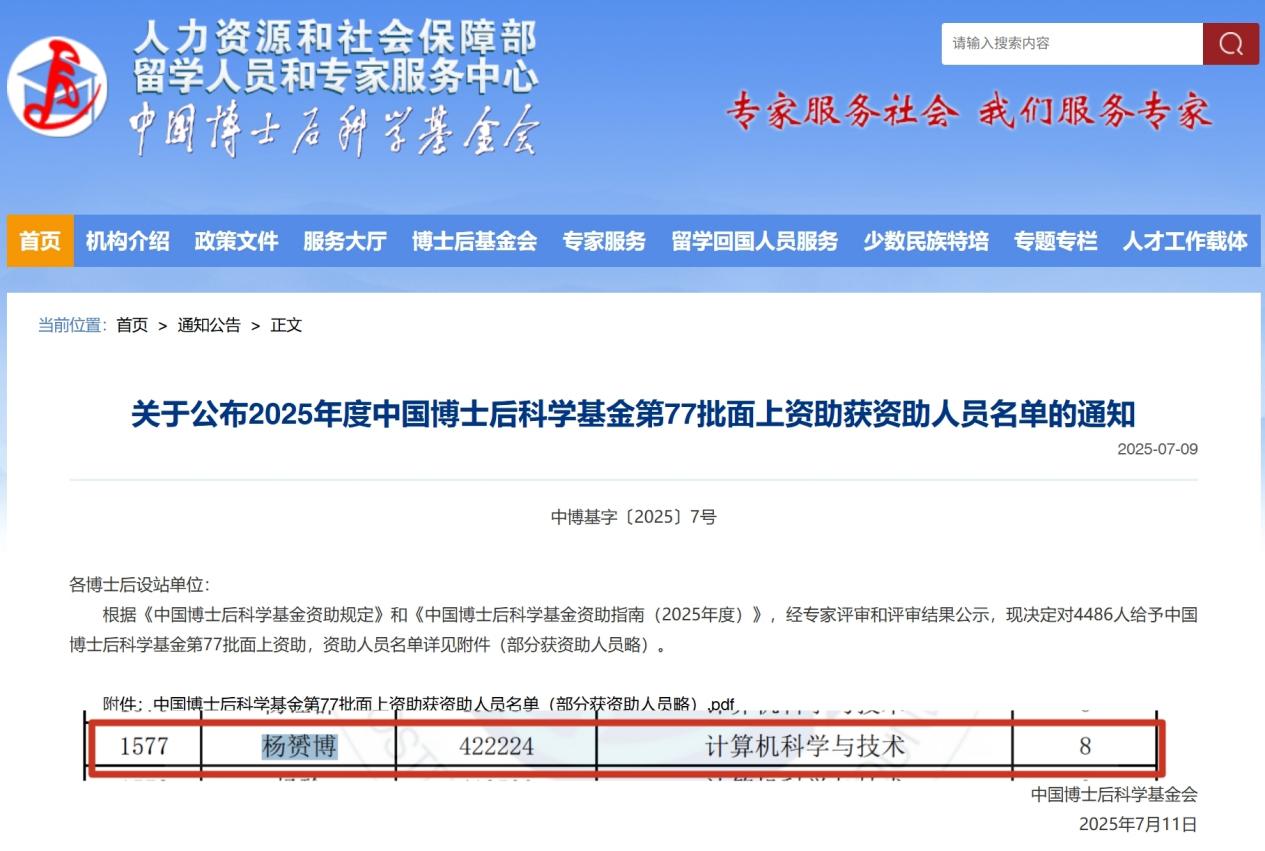Click the header title 人力资源和社会保障部
Screen dimensions: 1265x851
[335, 38]
